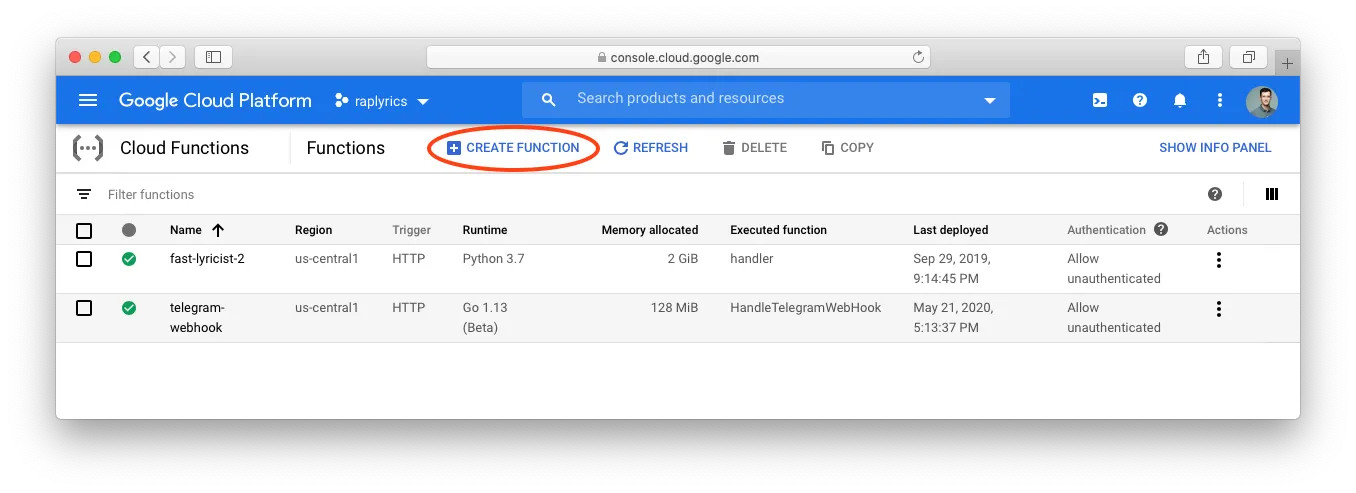Image resolution: width=1356 pixels, height=493 pixels.
Task: Open fast-lyricist-2 function name
Action: coord(207,259)
